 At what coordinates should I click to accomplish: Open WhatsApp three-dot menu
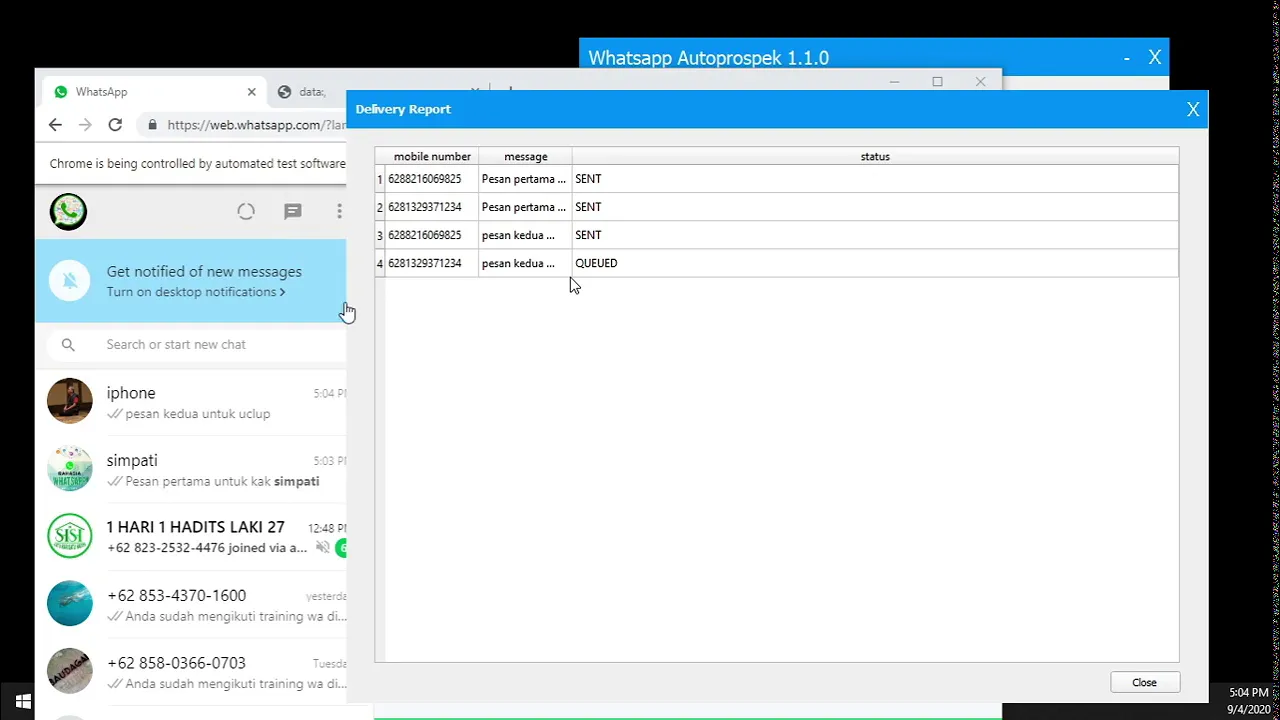(339, 211)
